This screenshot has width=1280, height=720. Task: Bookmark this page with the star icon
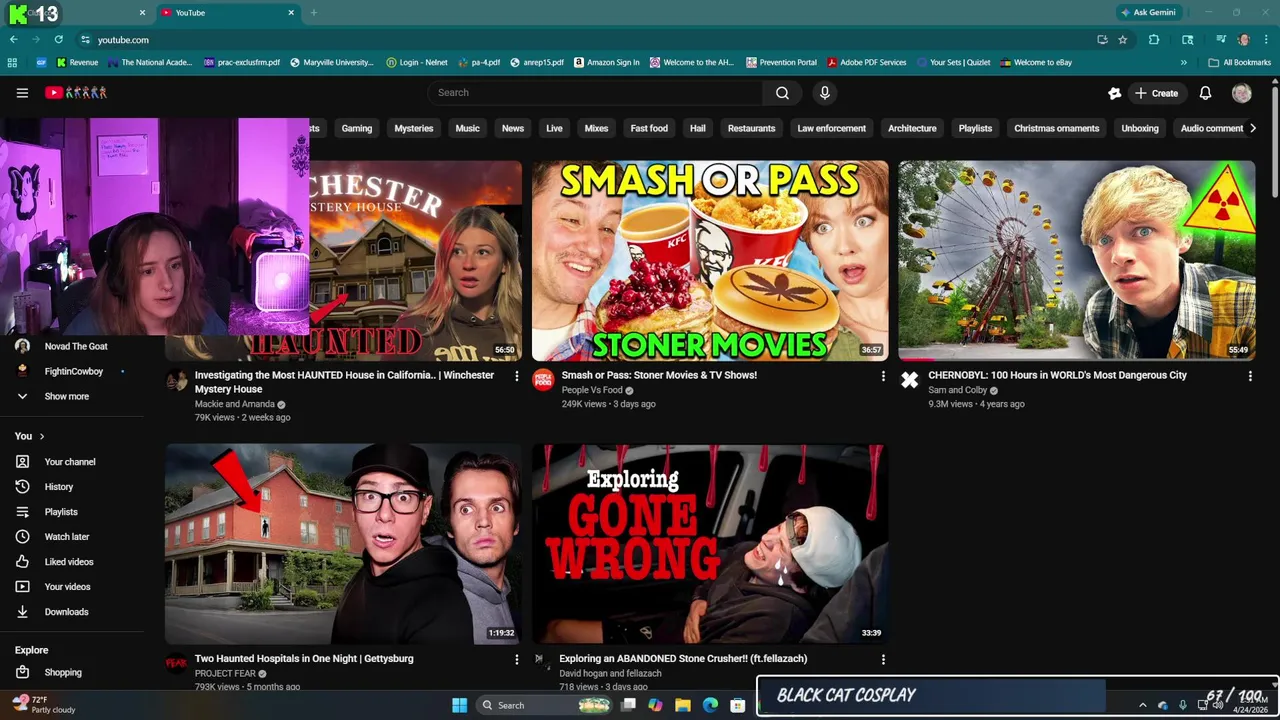[1123, 40]
